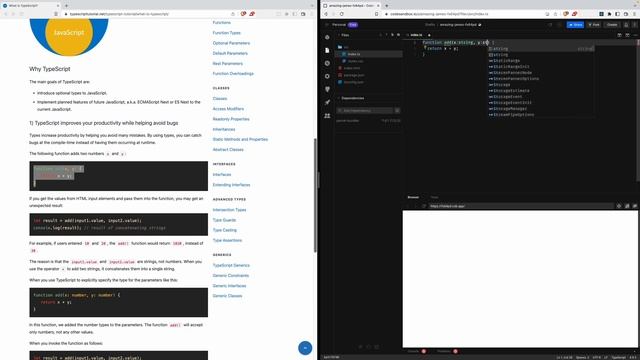Select index.html in the file tree
The width and height of the screenshot is (640, 360).
click(369, 68)
